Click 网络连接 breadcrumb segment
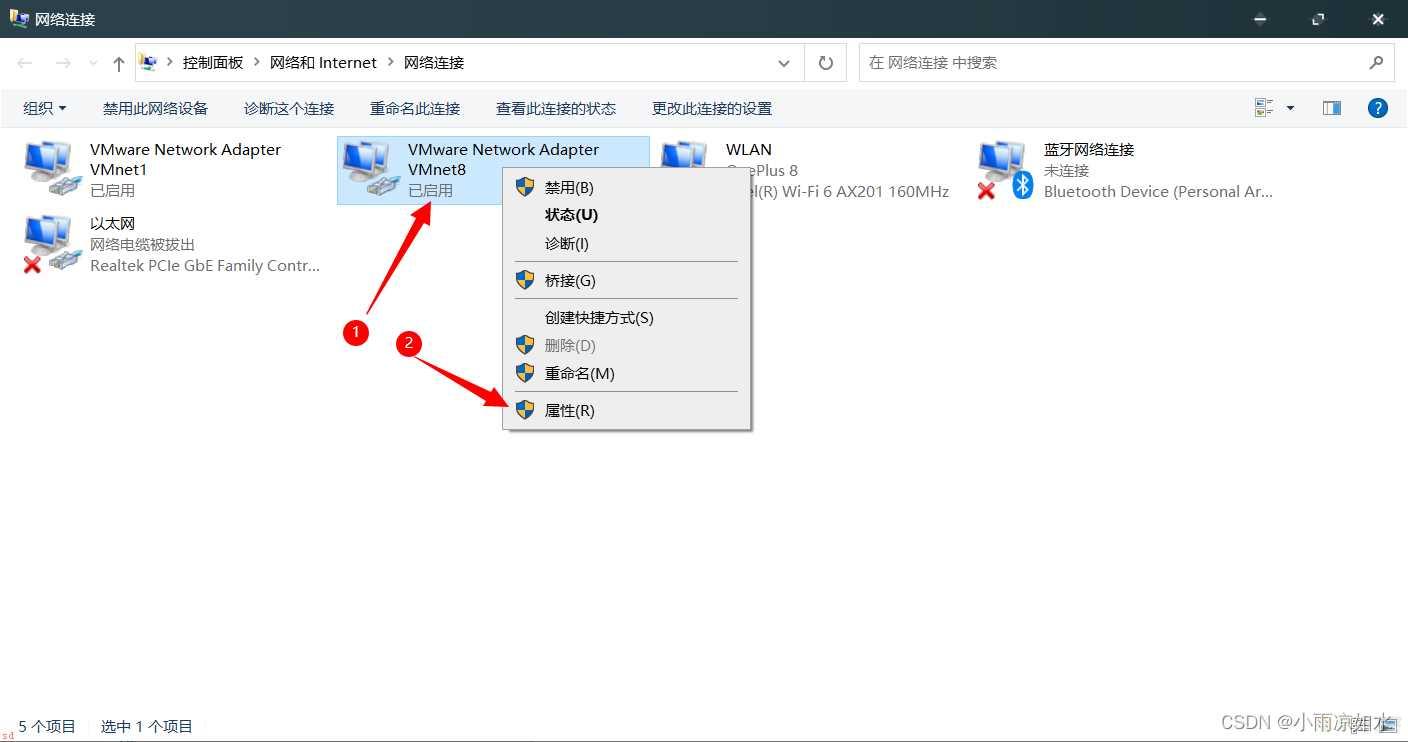1408x742 pixels. (x=434, y=62)
